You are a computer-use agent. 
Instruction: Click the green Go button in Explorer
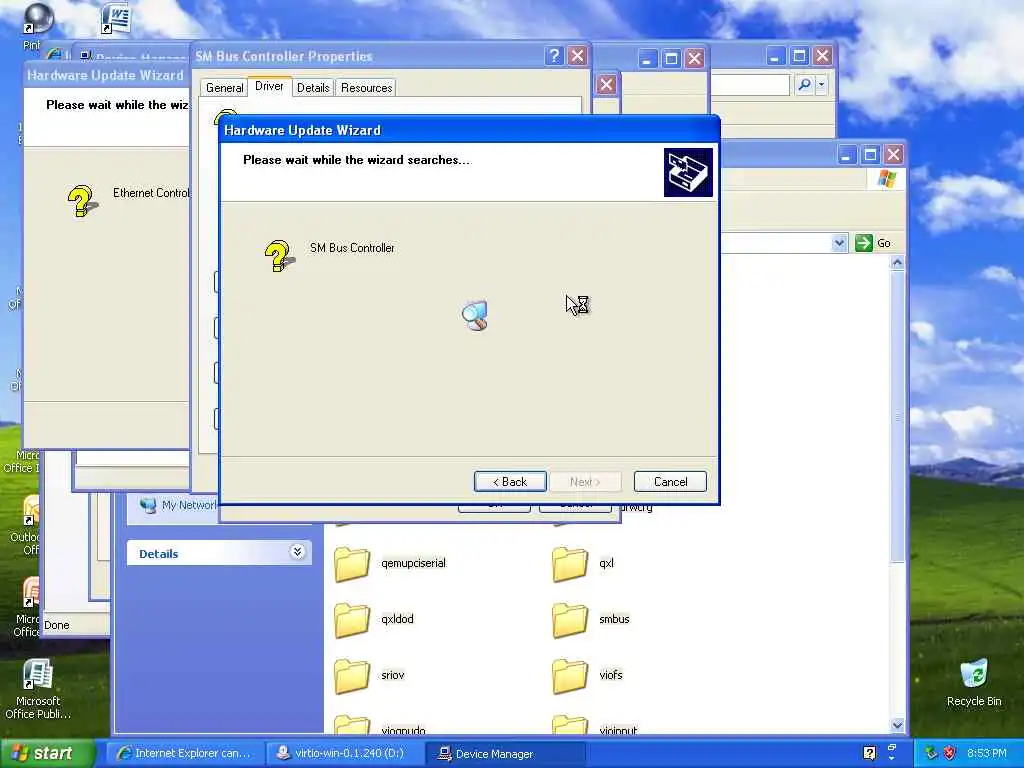(873, 243)
